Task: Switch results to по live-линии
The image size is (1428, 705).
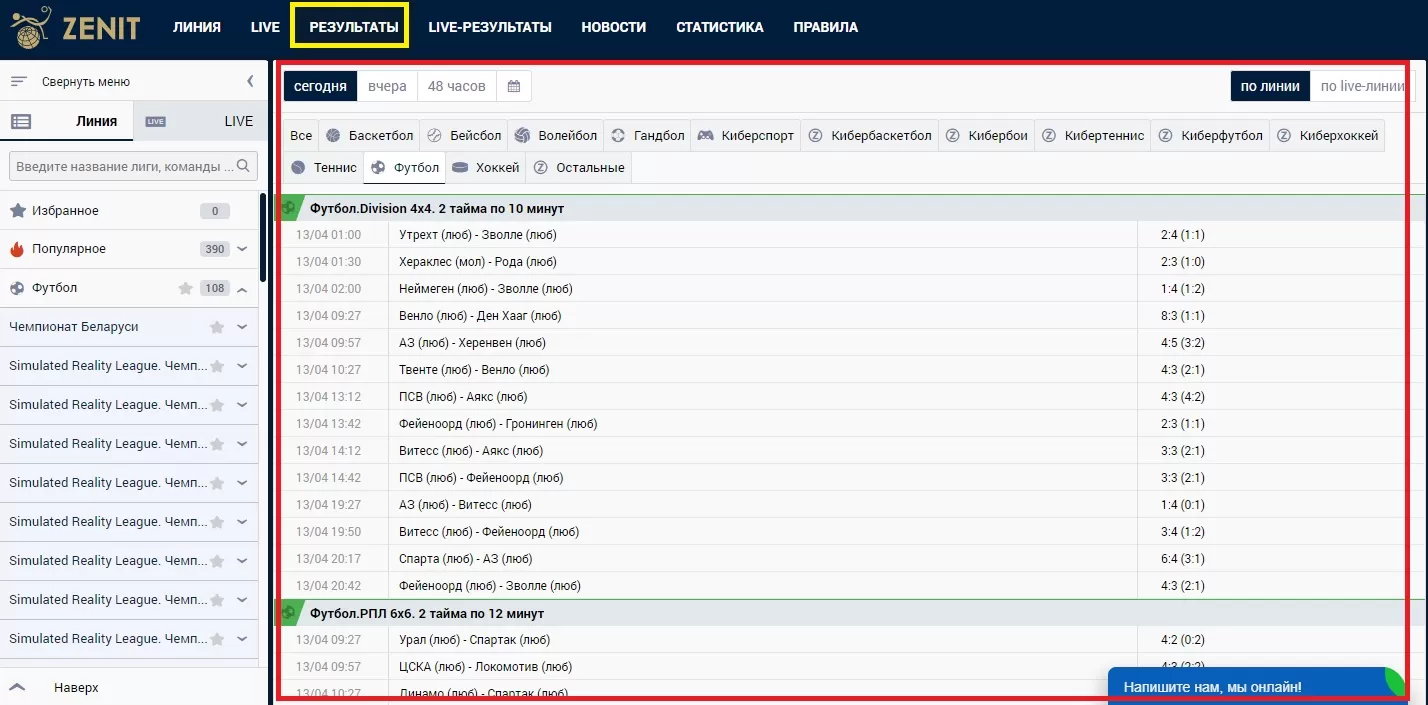Action: 1361,86
